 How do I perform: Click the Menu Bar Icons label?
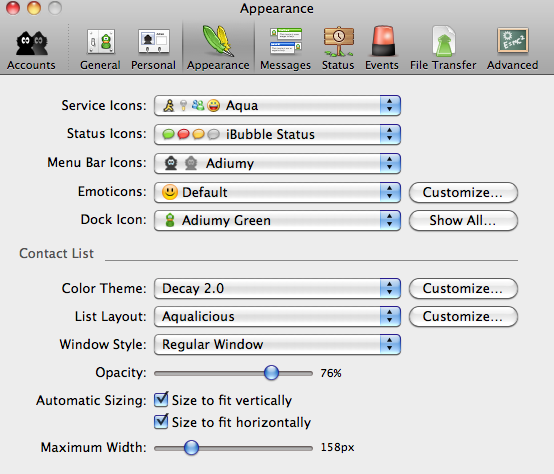97,163
